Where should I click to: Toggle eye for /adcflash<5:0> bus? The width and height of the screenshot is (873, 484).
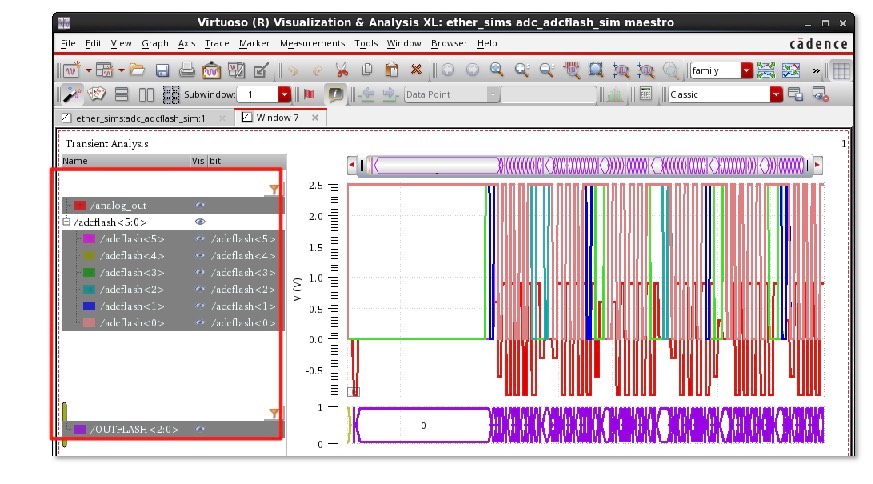(x=200, y=222)
